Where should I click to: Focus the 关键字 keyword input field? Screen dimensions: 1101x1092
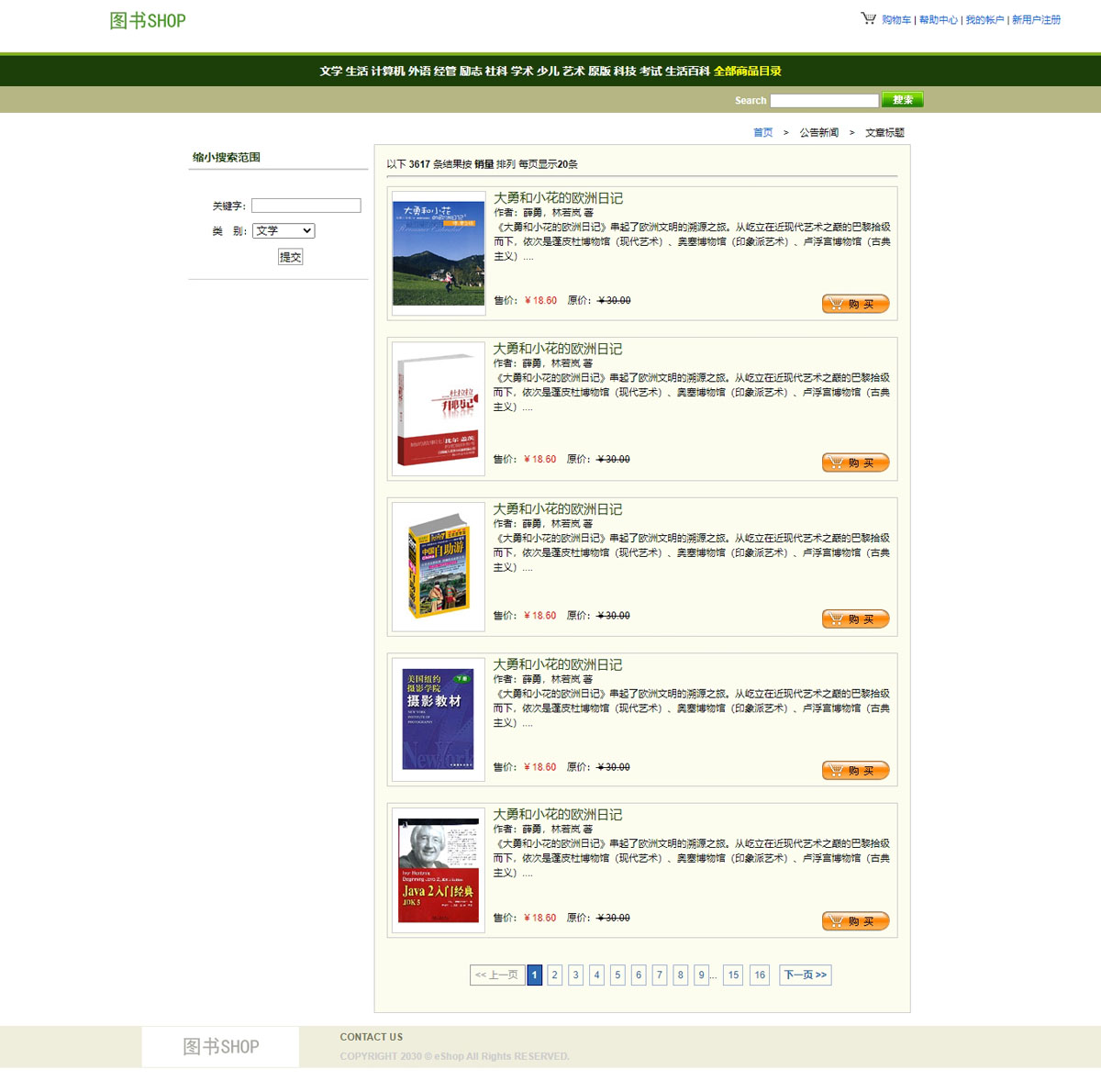[x=306, y=206]
